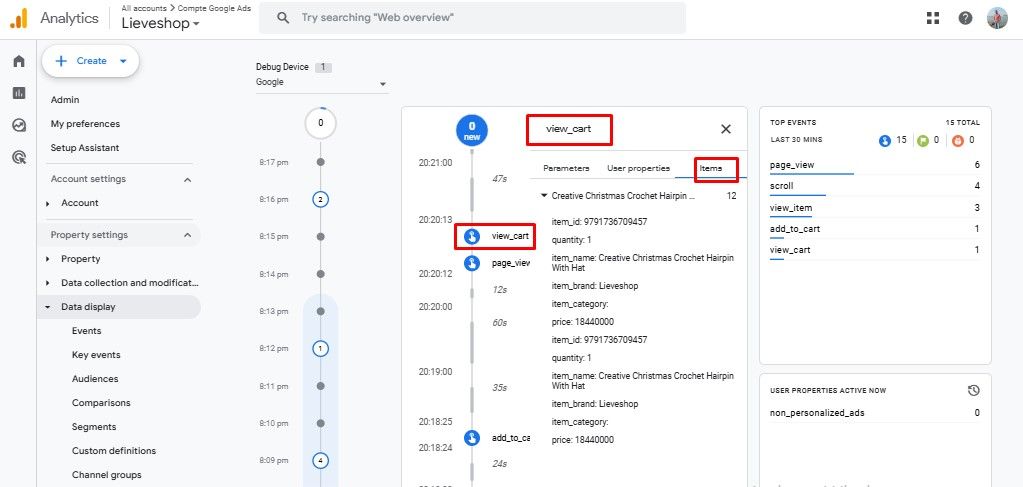Open the Advertising icon in left rail
The image size is (1023, 487).
(19, 157)
